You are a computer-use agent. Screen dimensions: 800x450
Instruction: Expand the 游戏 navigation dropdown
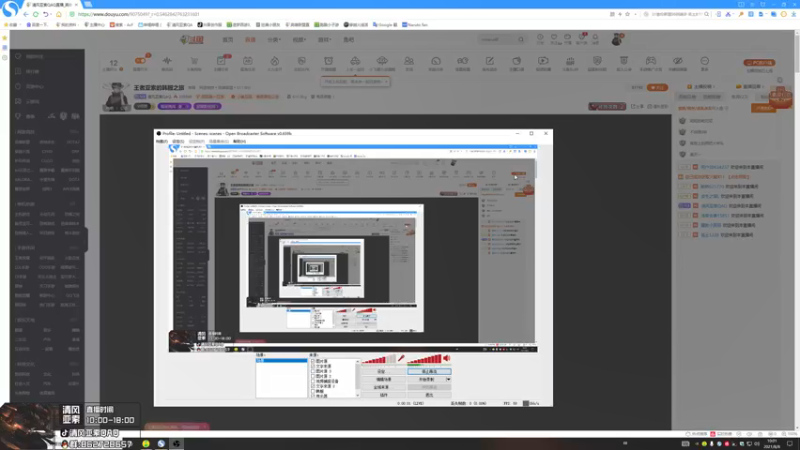[324, 39]
